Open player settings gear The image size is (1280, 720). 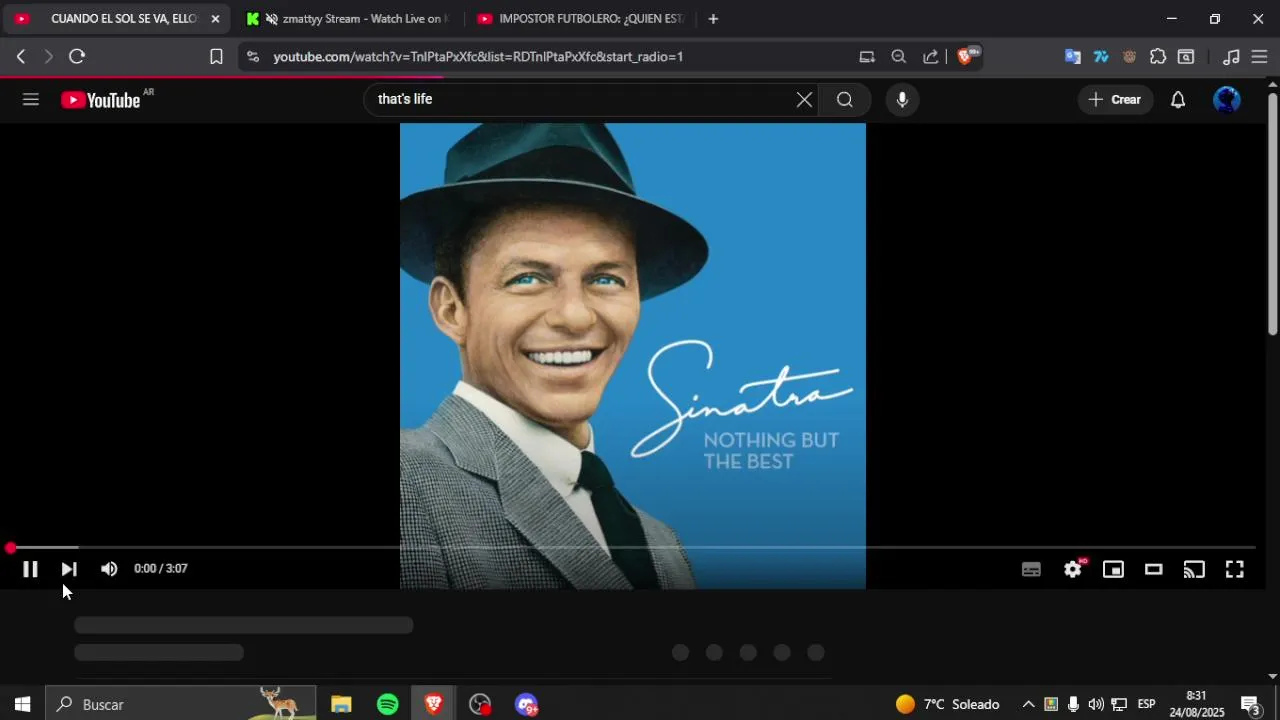click(1073, 569)
